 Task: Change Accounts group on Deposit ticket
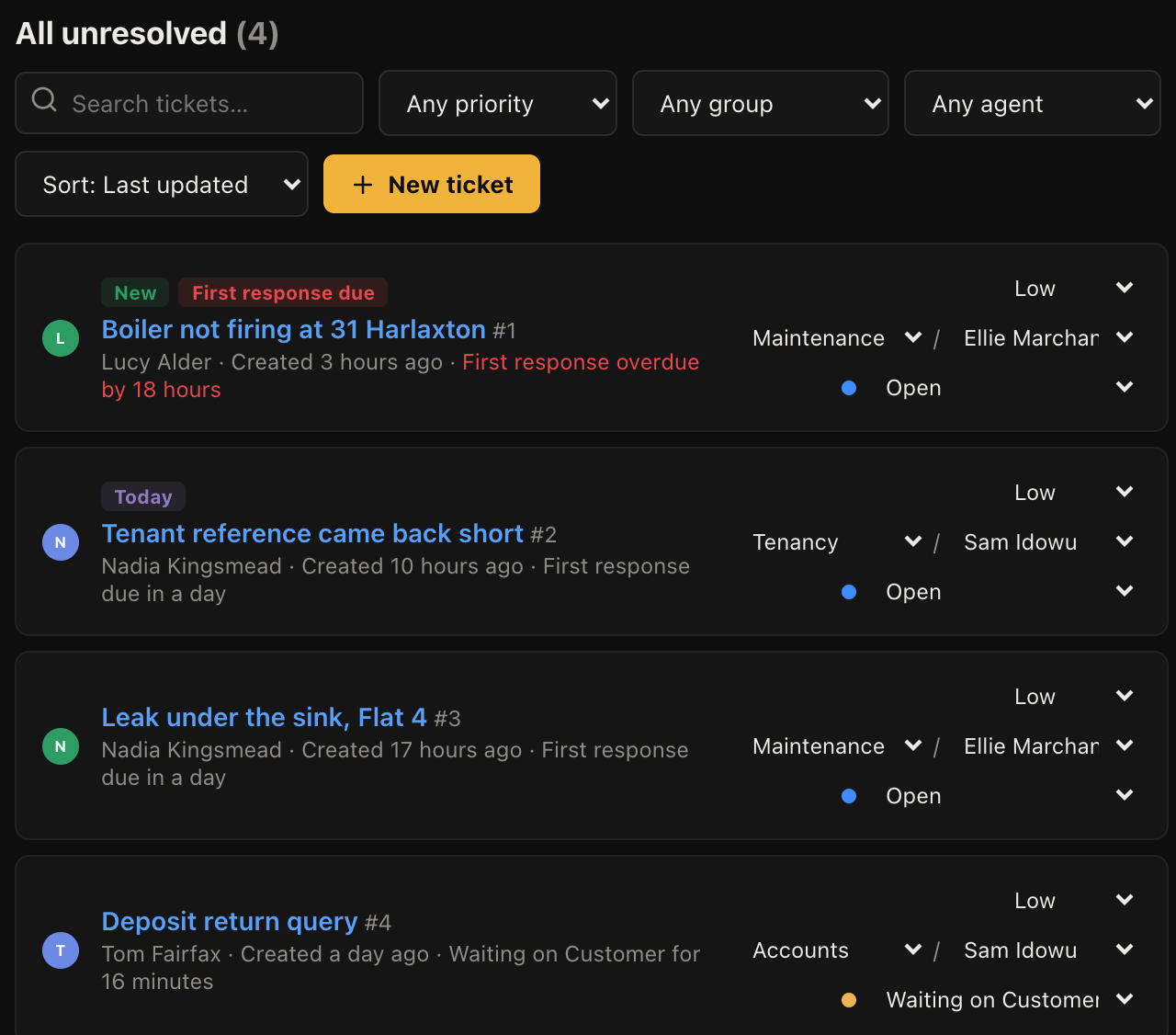(x=836, y=950)
